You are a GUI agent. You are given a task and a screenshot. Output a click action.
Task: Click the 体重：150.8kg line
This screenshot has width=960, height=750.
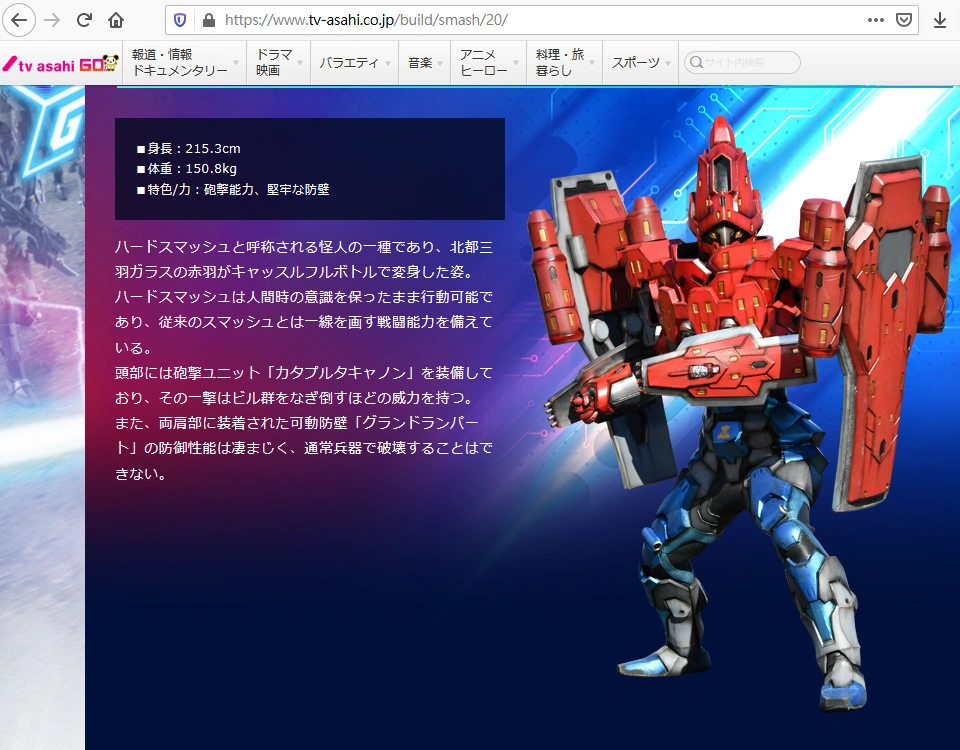[187, 168]
